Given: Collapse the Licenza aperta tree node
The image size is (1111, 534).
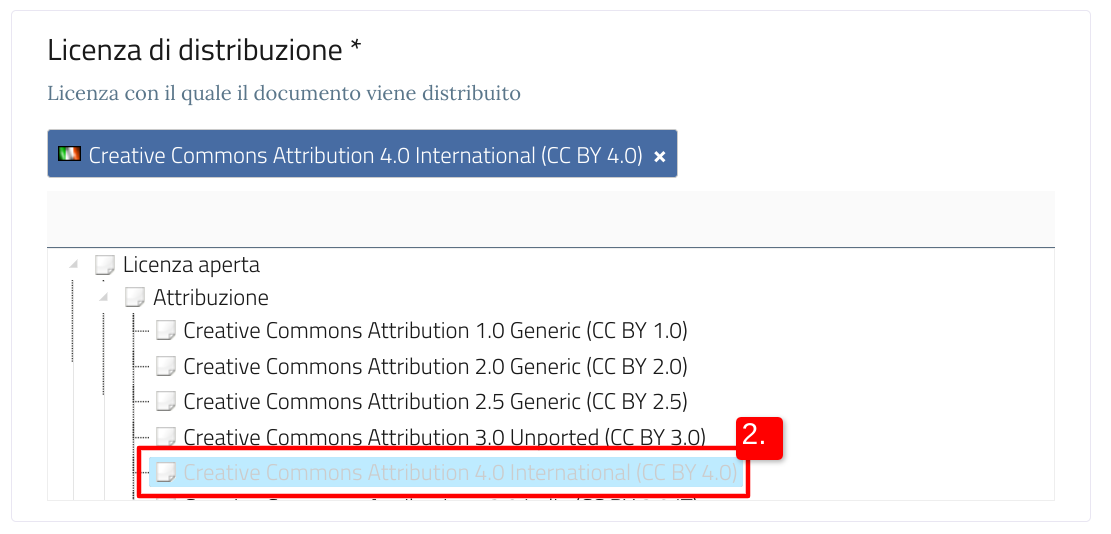Looking at the screenshot, I should (x=73, y=264).
